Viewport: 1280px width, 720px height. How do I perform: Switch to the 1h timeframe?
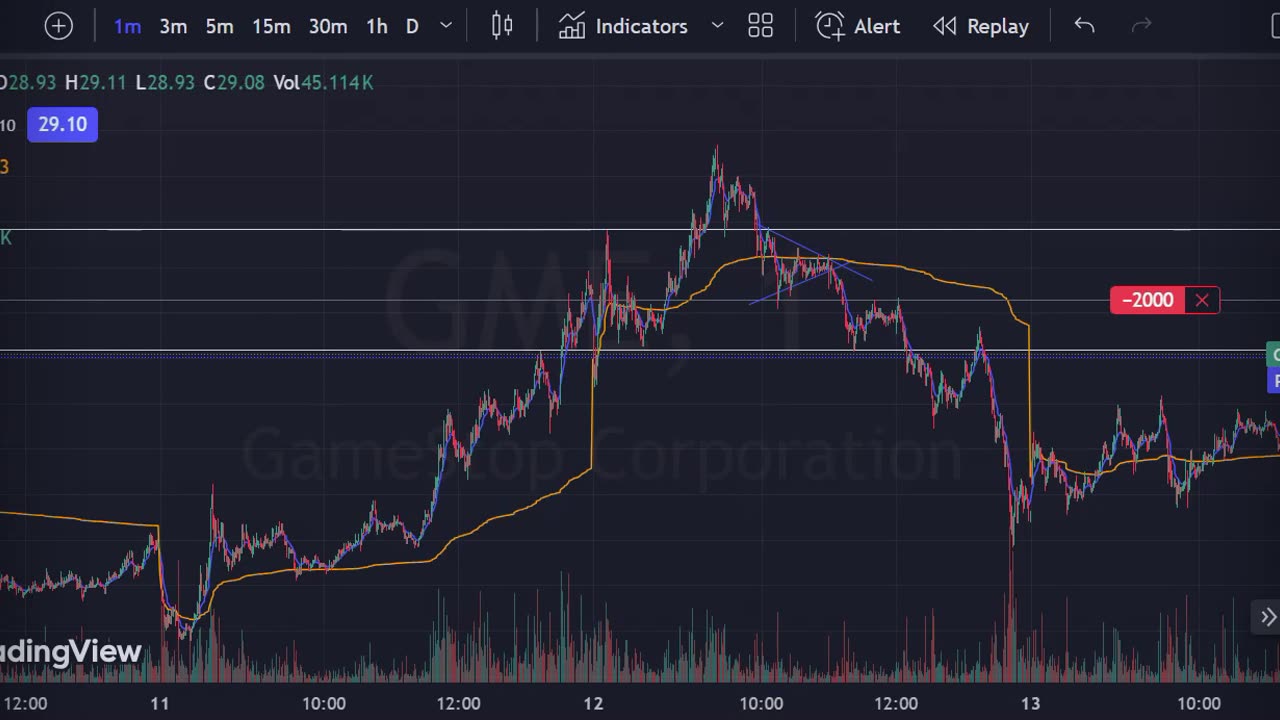(377, 27)
